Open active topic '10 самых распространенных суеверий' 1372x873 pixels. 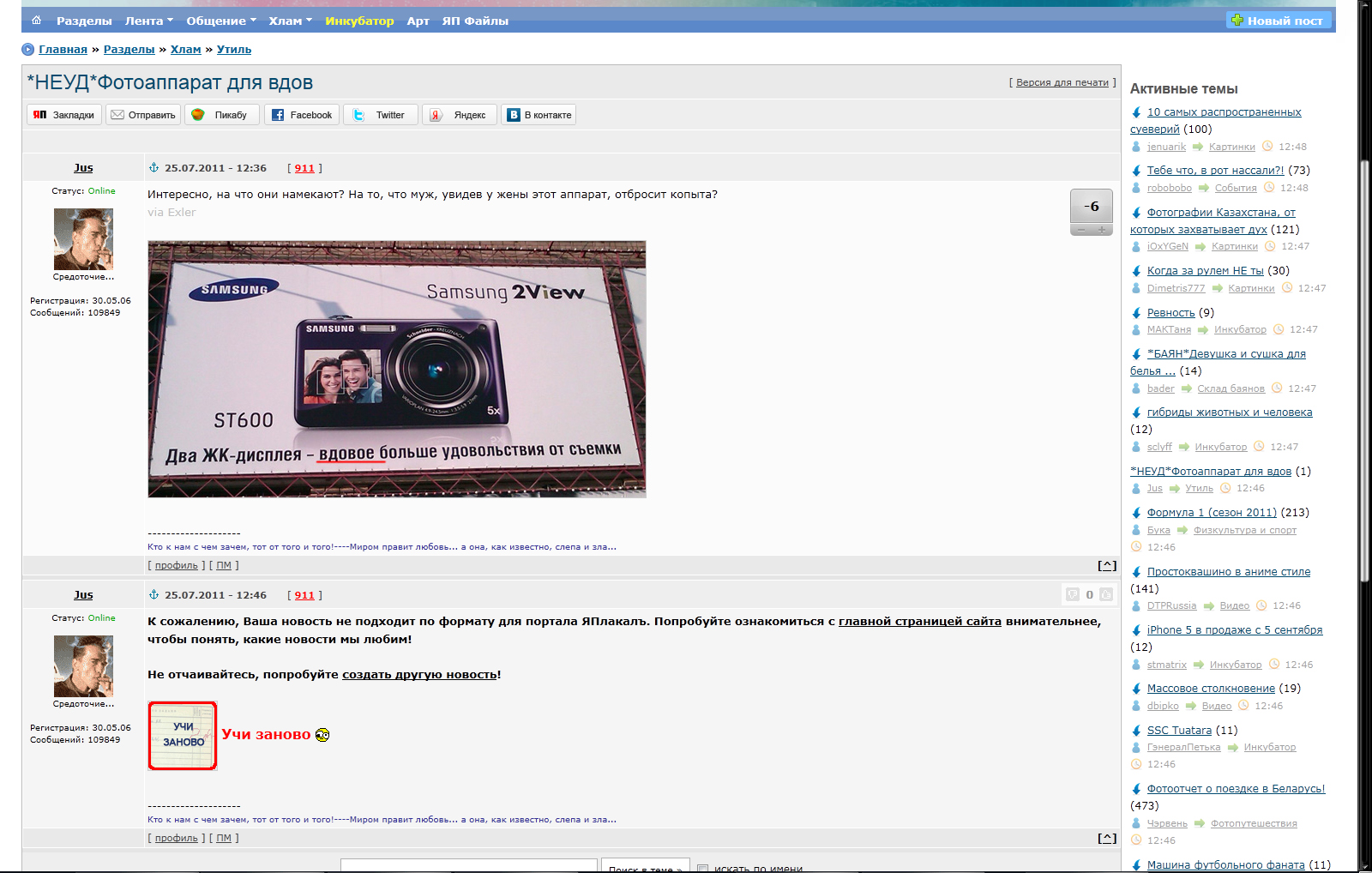1216,121
